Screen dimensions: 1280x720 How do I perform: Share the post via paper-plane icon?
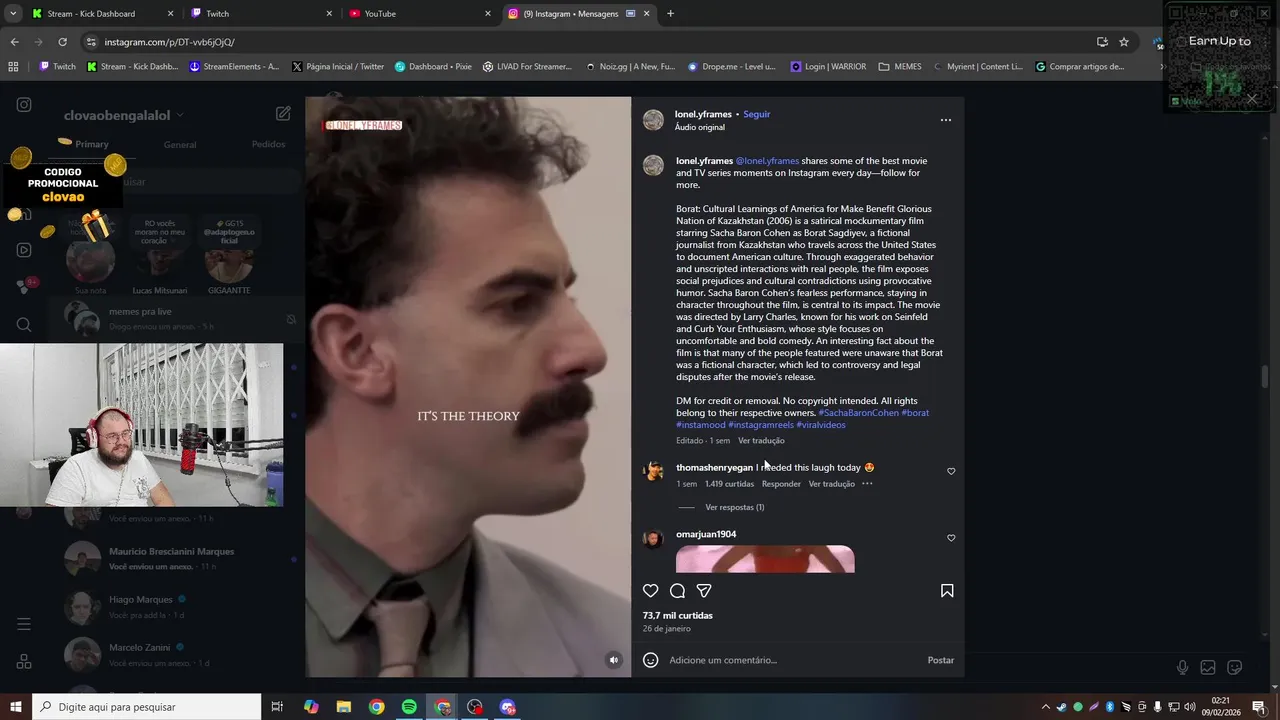(704, 591)
